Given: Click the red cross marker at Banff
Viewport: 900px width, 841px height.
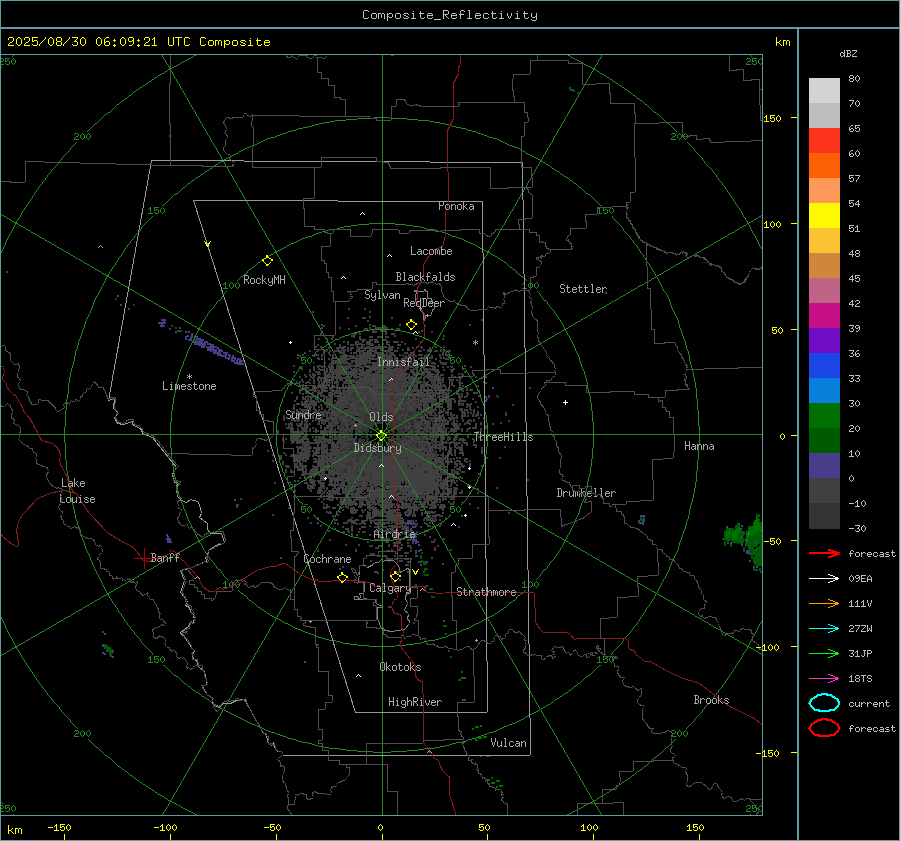Looking at the screenshot, I should (143, 558).
